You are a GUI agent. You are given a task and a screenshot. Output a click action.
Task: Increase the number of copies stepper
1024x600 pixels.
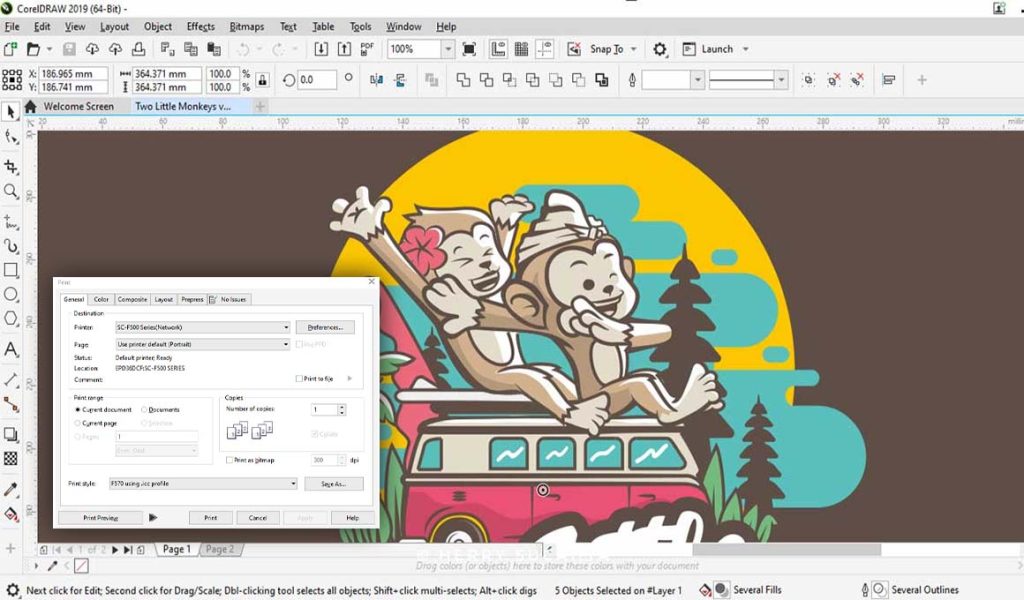[x=342, y=407]
